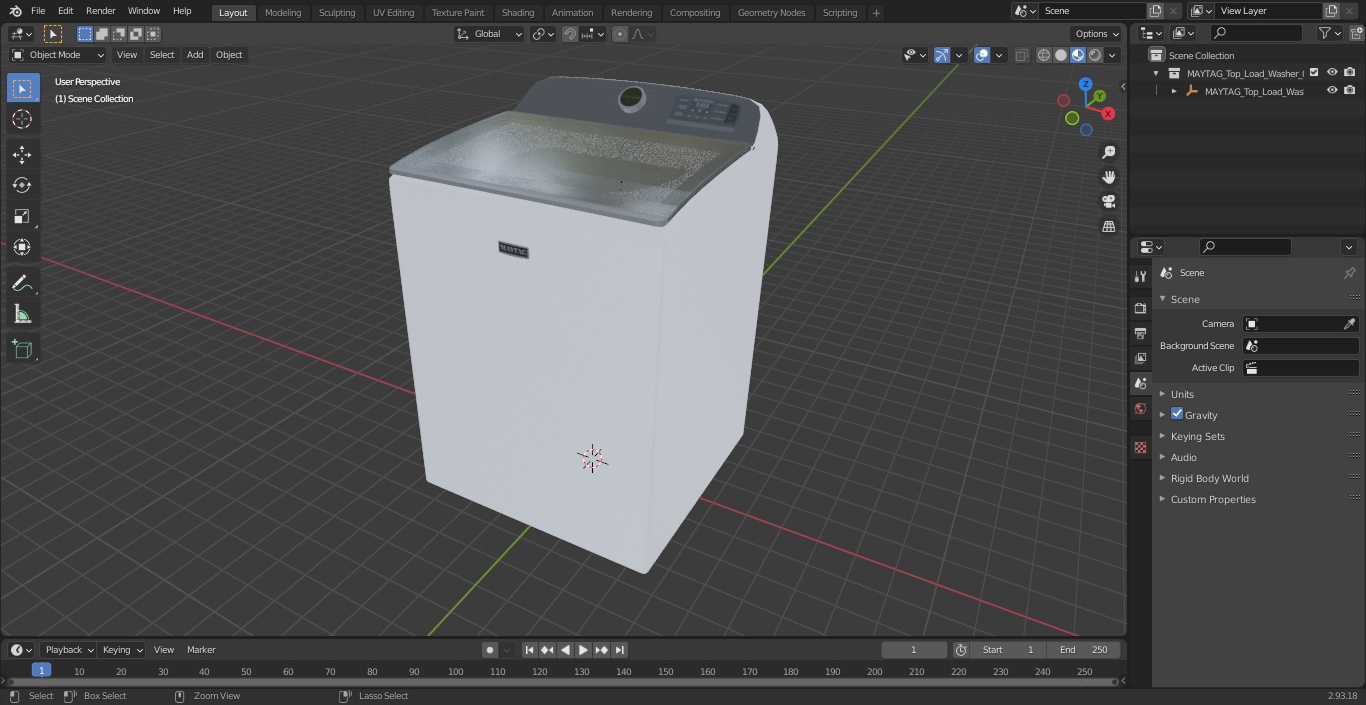Screen dimensions: 1366x705
Task: Expand the MAYTAG_Top_Load_Was object tree
Action: click(x=1174, y=91)
